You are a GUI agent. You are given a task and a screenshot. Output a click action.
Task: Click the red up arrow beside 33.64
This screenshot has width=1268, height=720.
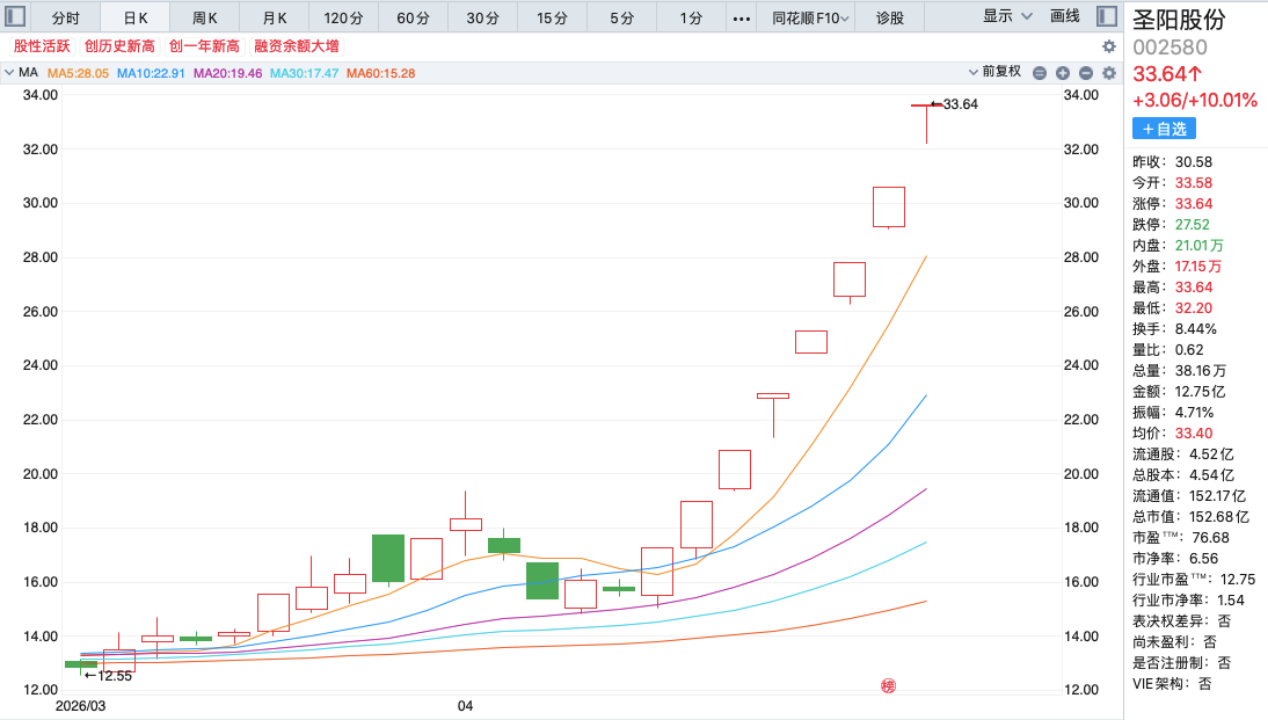coord(1196,73)
